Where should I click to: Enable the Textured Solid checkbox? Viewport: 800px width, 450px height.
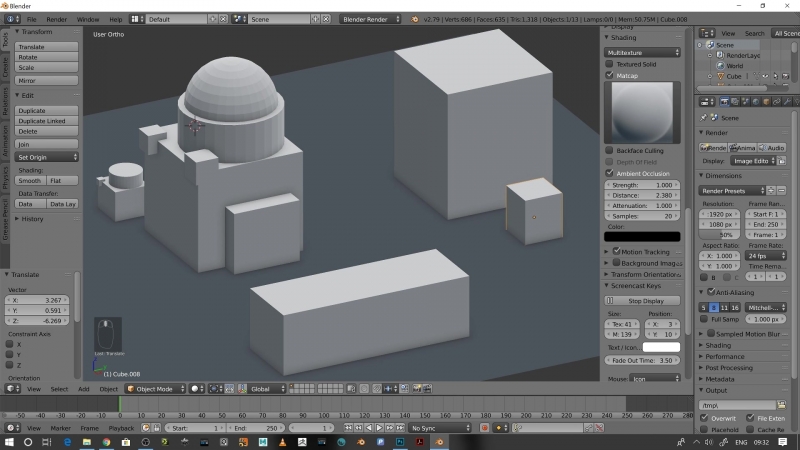coord(609,64)
